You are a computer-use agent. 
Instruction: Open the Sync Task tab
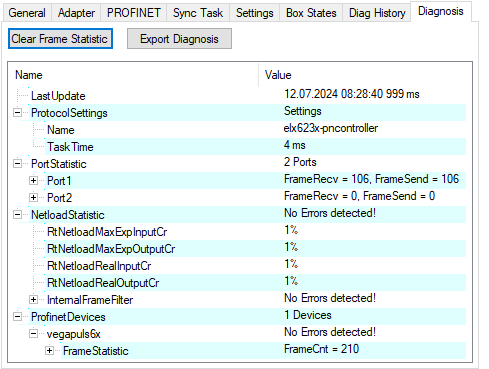pos(198,13)
